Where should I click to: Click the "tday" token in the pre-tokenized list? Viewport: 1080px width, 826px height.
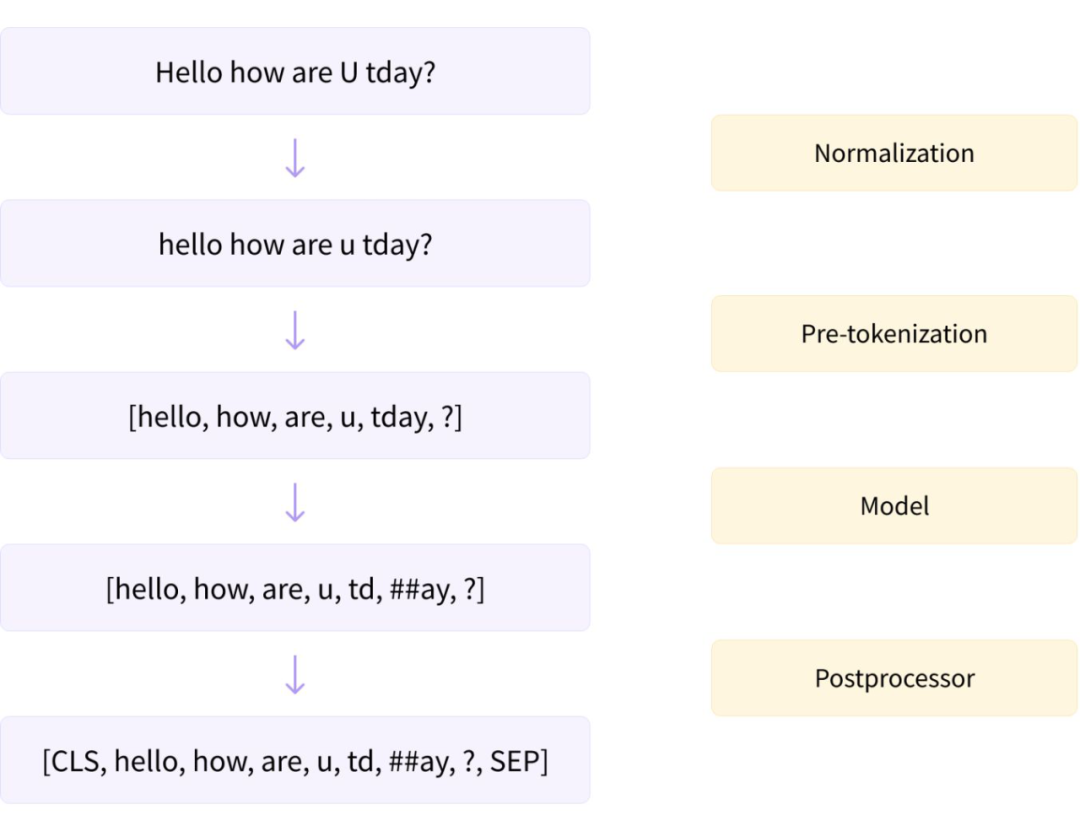[x=400, y=417]
